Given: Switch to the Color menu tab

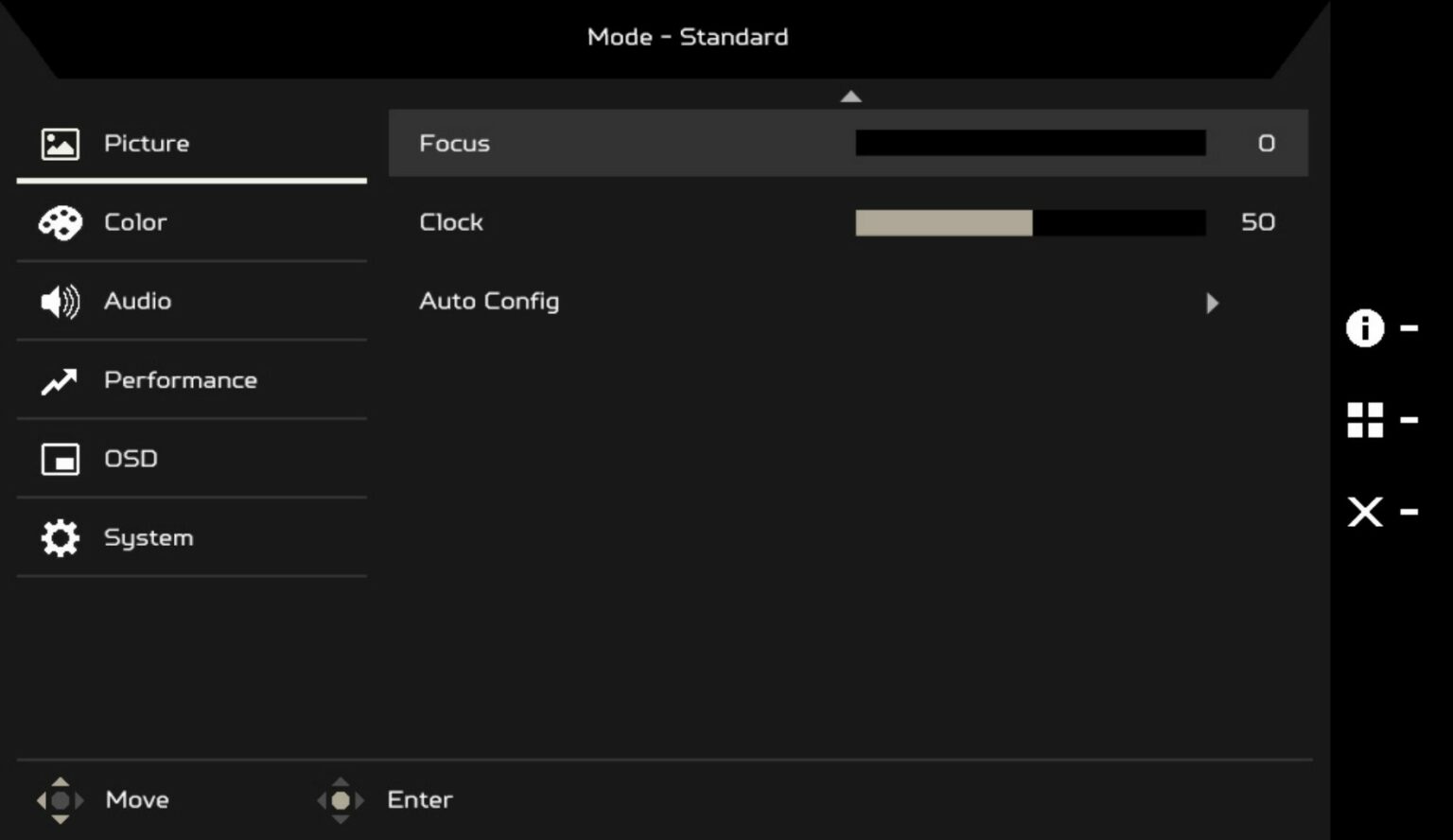Looking at the screenshot, I should pos(135,223).
